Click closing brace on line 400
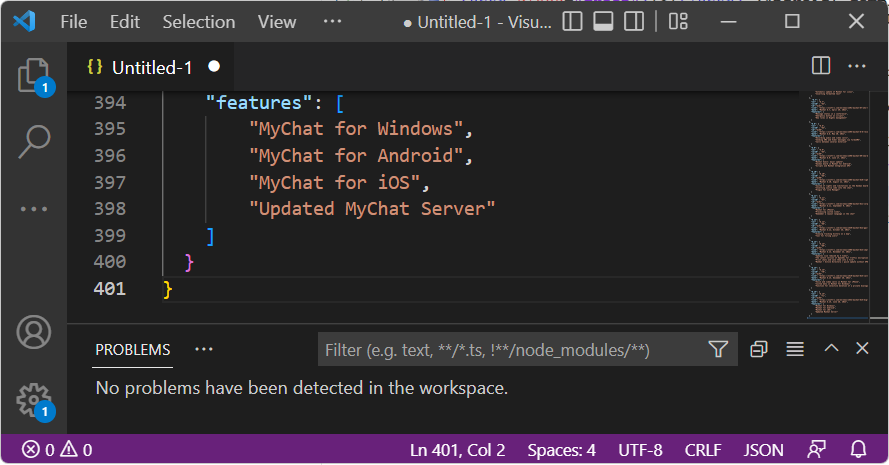Image resolution: width=889 pixels, height=465 pixels. point(189,262)
